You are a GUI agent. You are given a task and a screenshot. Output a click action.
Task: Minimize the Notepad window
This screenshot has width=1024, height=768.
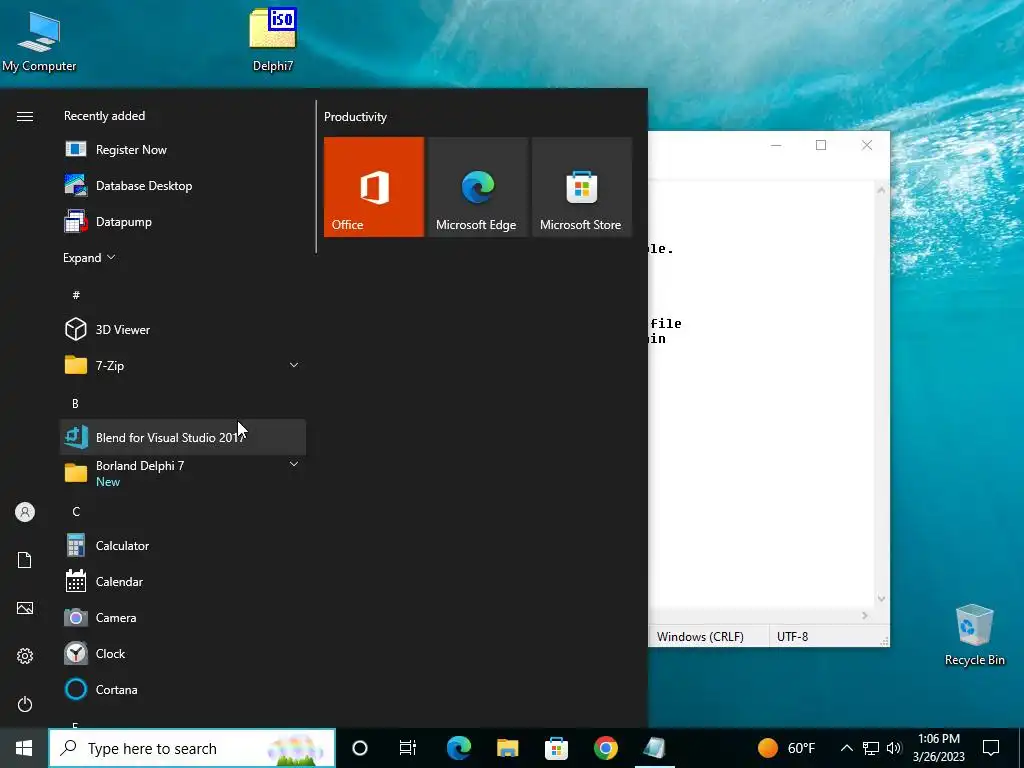click(x=776, y=145)
